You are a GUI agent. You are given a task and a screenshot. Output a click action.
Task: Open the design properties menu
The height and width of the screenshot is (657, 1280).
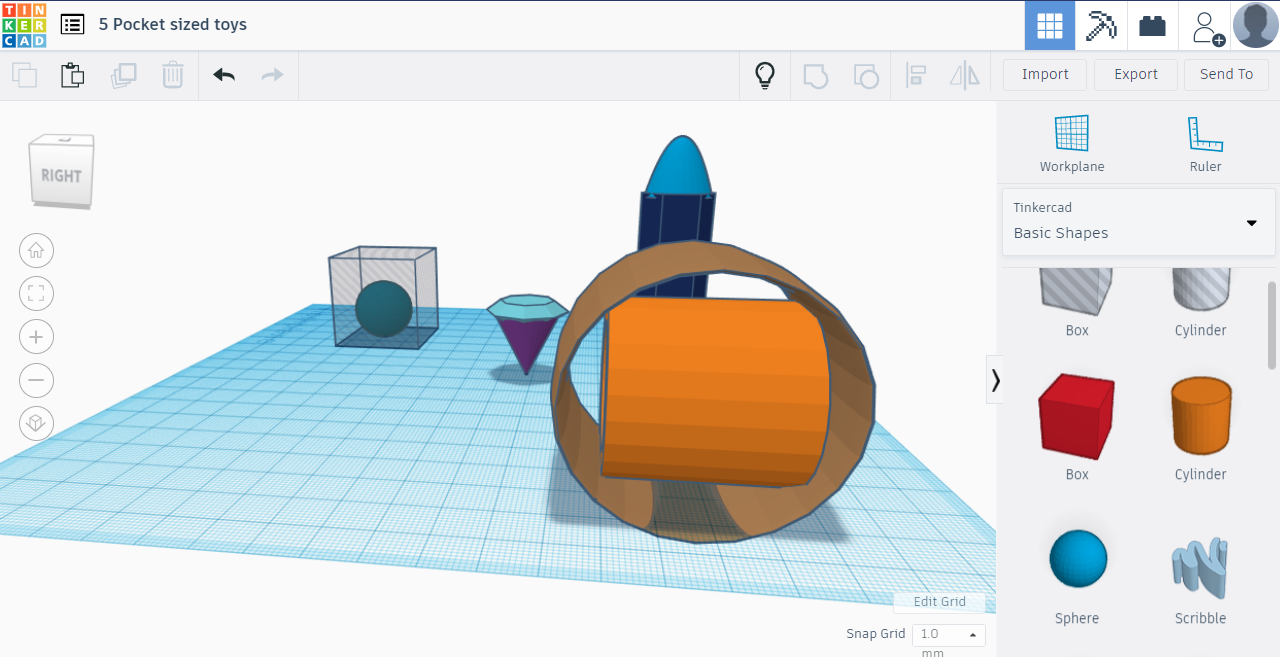coord(72,23)
